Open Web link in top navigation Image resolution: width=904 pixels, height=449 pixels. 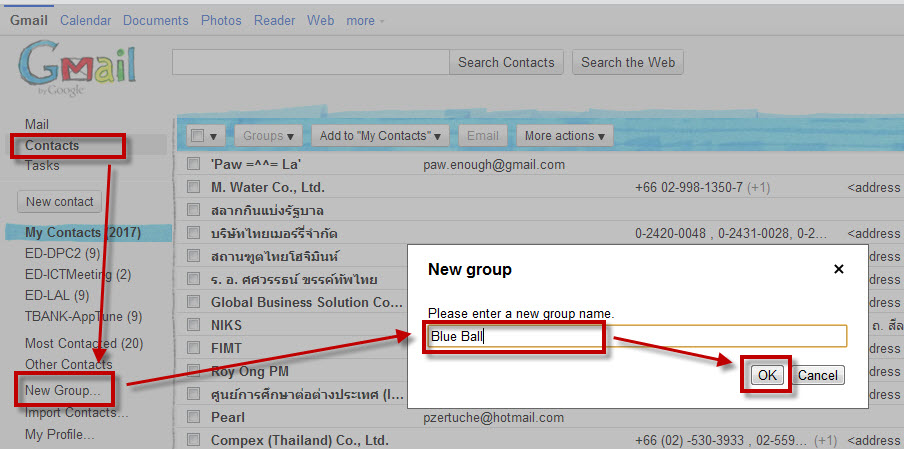point(321,21)
